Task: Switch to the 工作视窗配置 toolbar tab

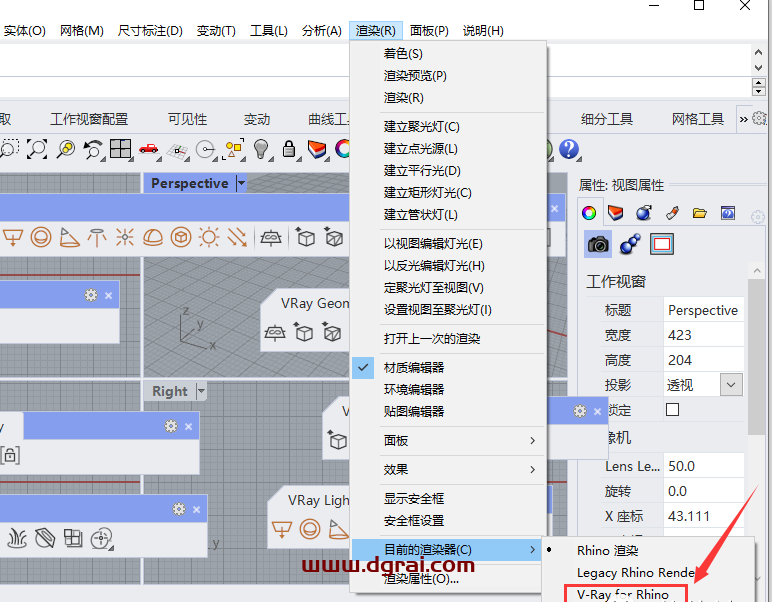Action: click(89, 119)
